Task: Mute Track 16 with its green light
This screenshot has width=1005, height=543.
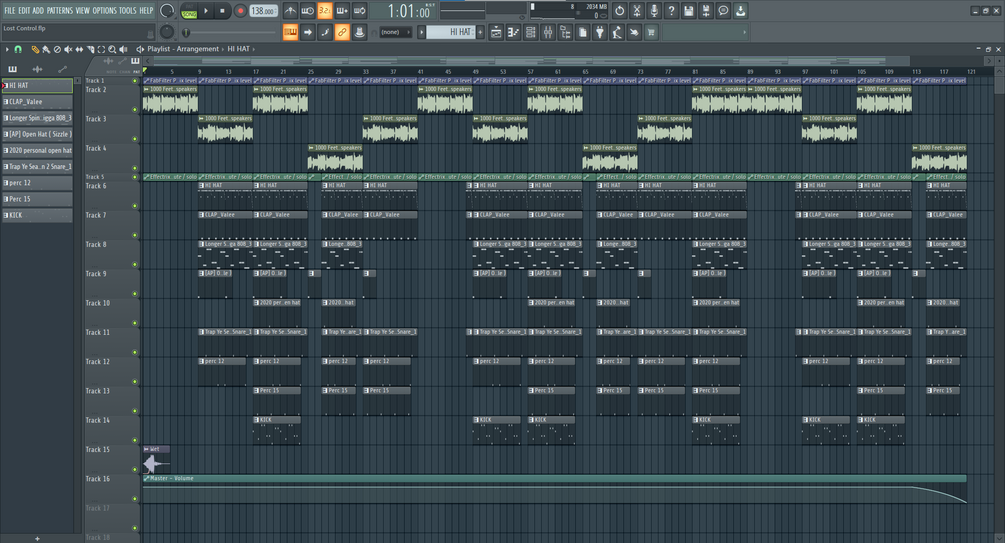Action: coord(135,499)
